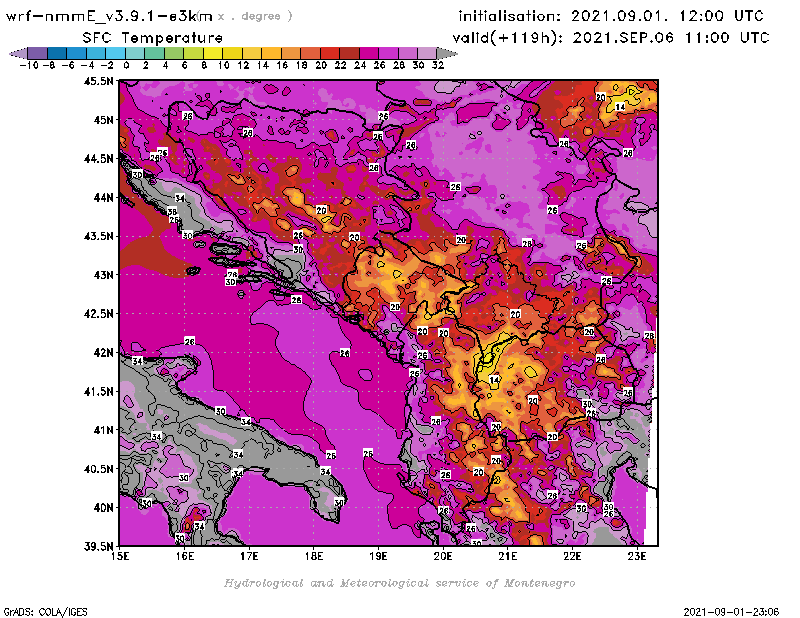The width and height of the screenshot is (800, 618).
Task: Click the 43N latitude axis label
Action: coord(103,275)
